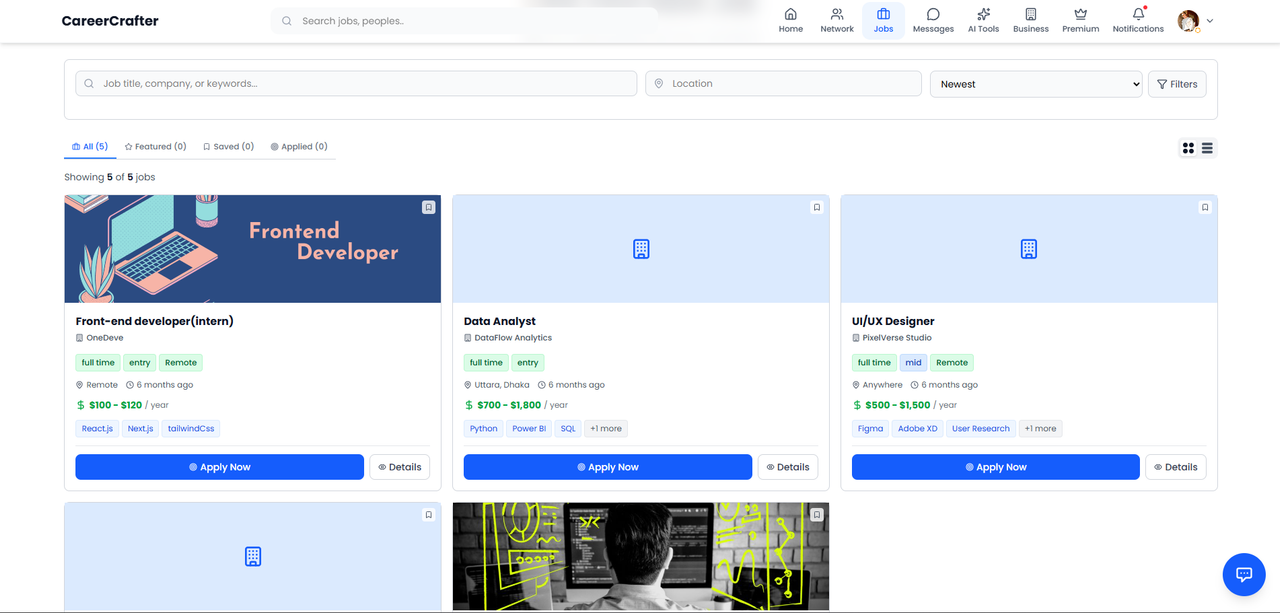Bookmark the Front-end developer job
This screenshot has height=613, width=1280.
428,207
